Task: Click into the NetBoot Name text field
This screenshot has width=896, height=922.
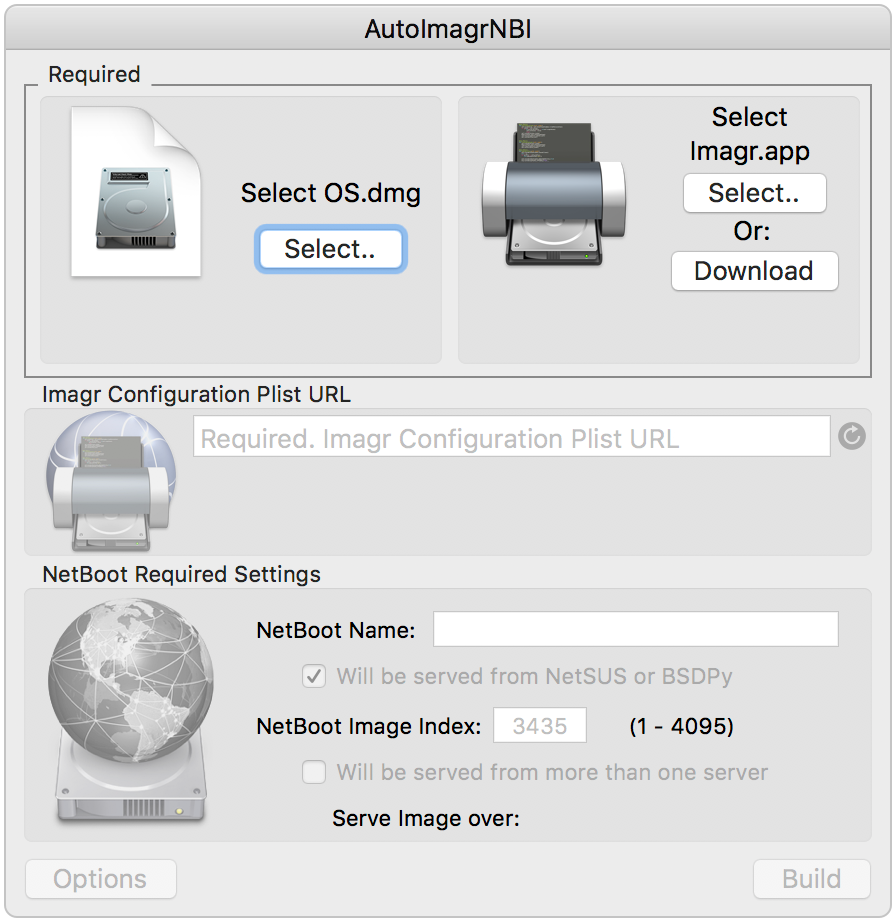Action: tap(636, 629)
